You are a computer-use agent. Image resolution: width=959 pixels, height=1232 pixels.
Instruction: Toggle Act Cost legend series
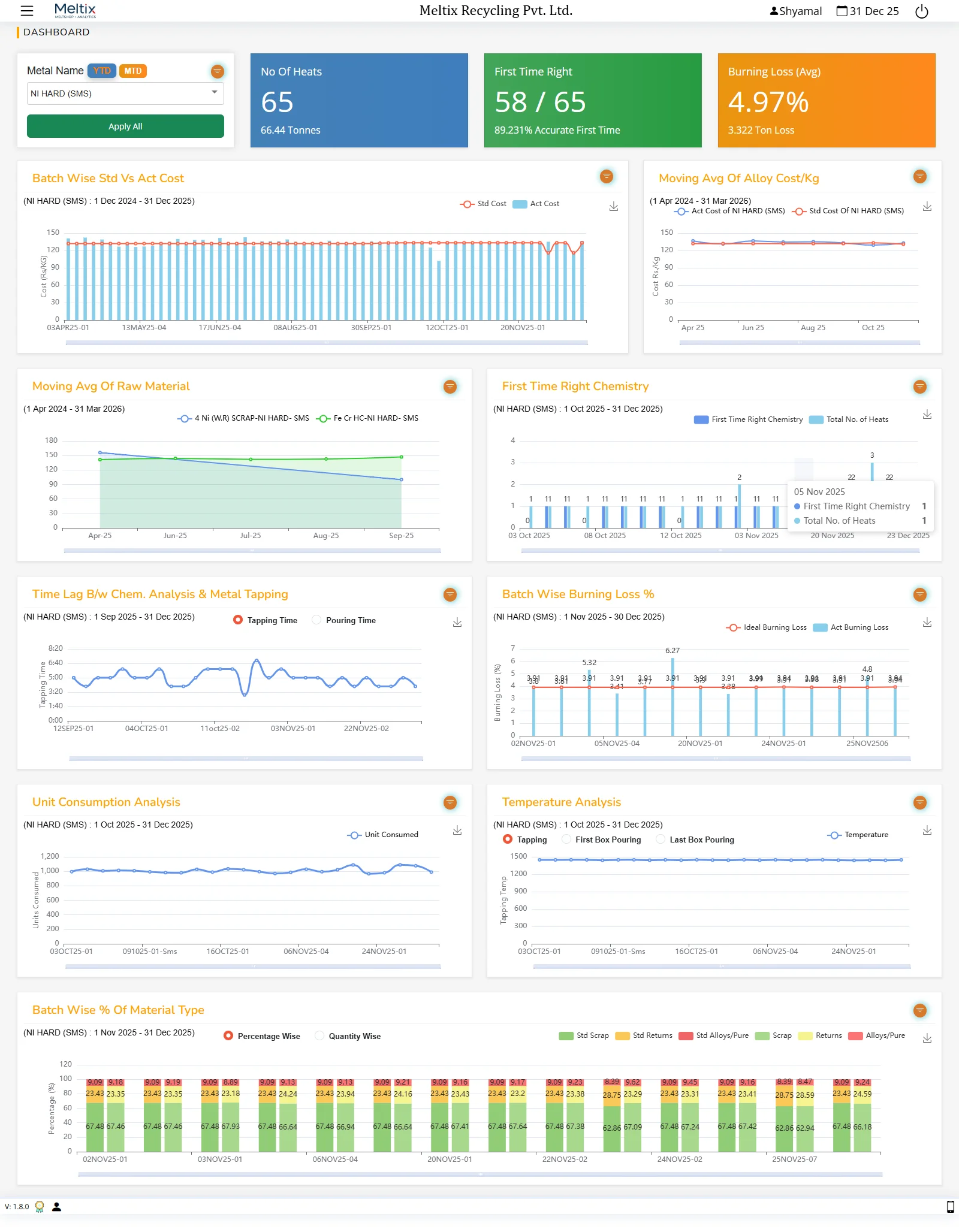point(536,204)
